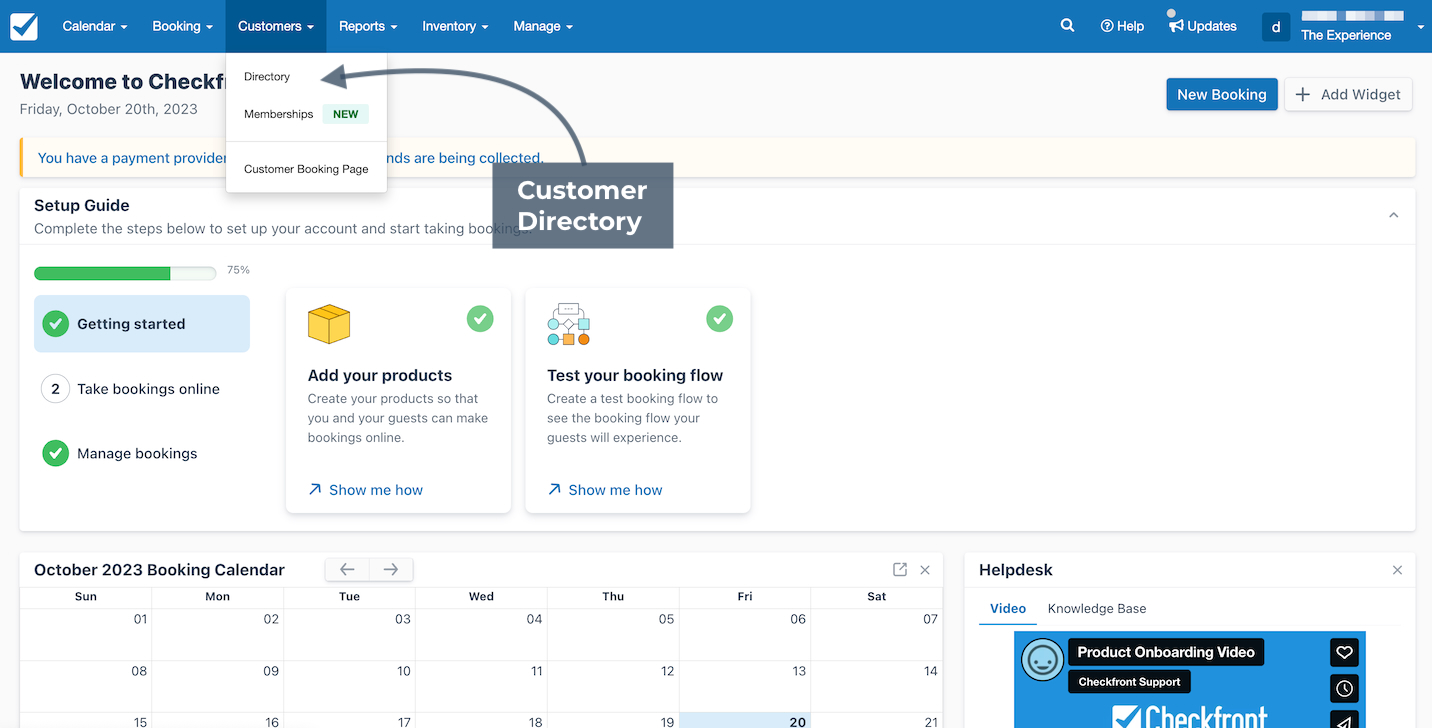Open the search magnifier icon
This screenshot has height=728, width=1432.
coord(1067,26)
